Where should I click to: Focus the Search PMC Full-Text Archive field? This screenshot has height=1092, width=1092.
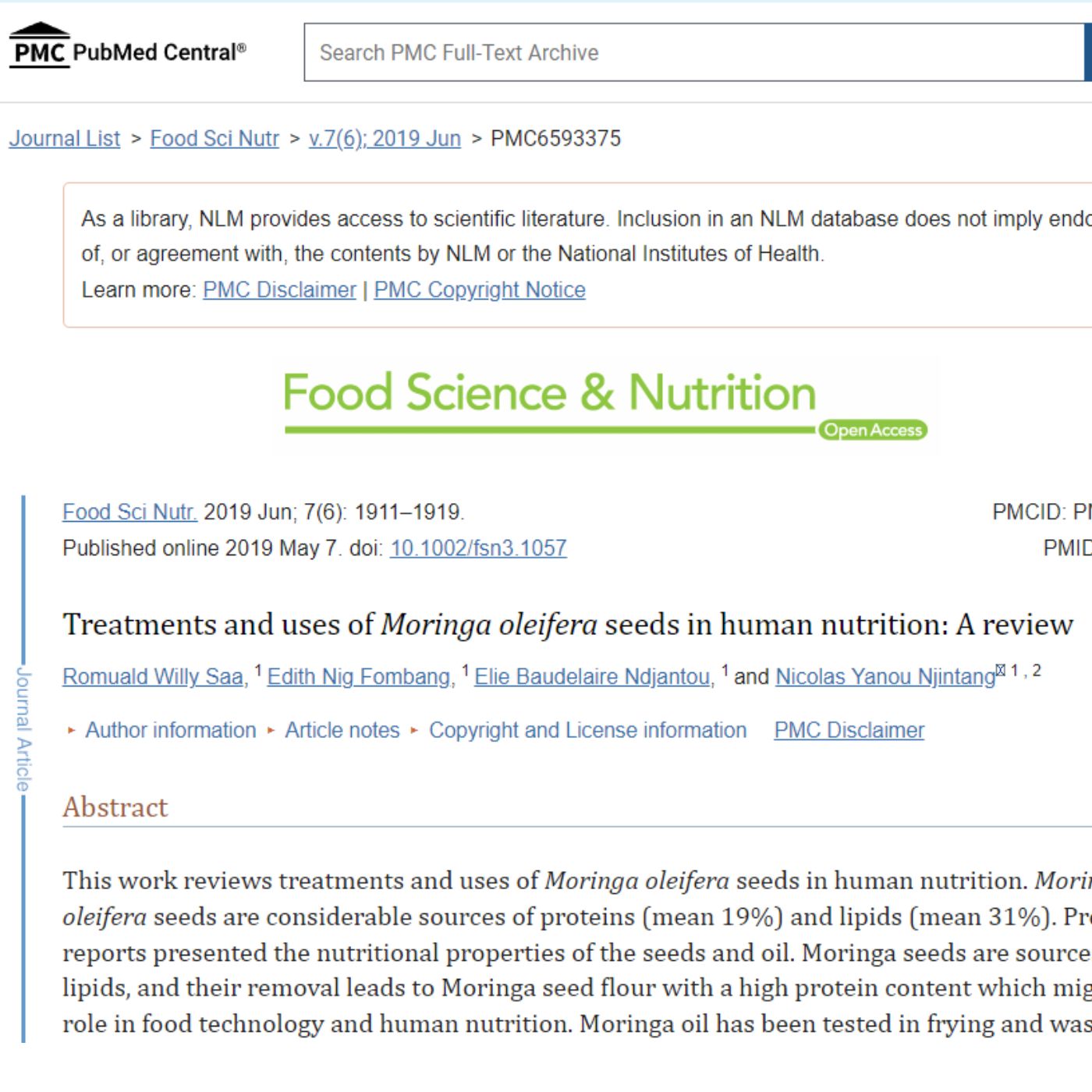pos(694,52)
